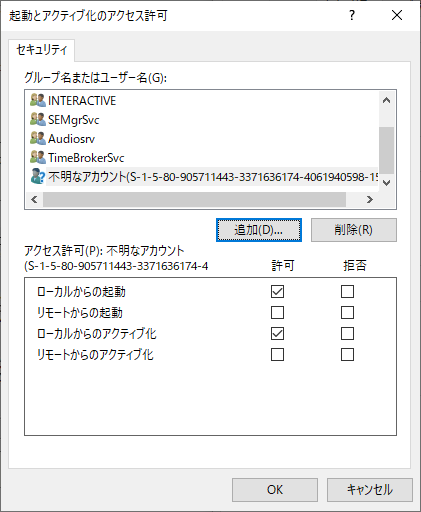Click the horizontal scroll left arrow
Viewport: 421px width, 512px height.
tap(34, 199)
